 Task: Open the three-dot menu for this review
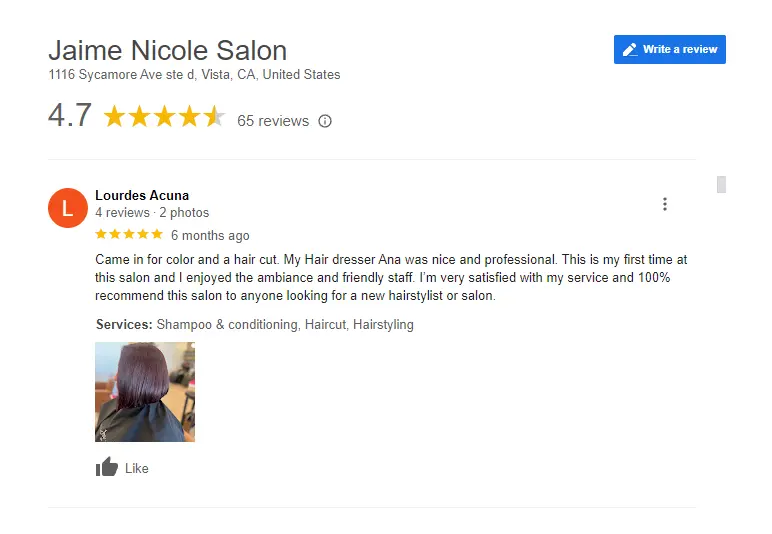[x=665, y=204]
